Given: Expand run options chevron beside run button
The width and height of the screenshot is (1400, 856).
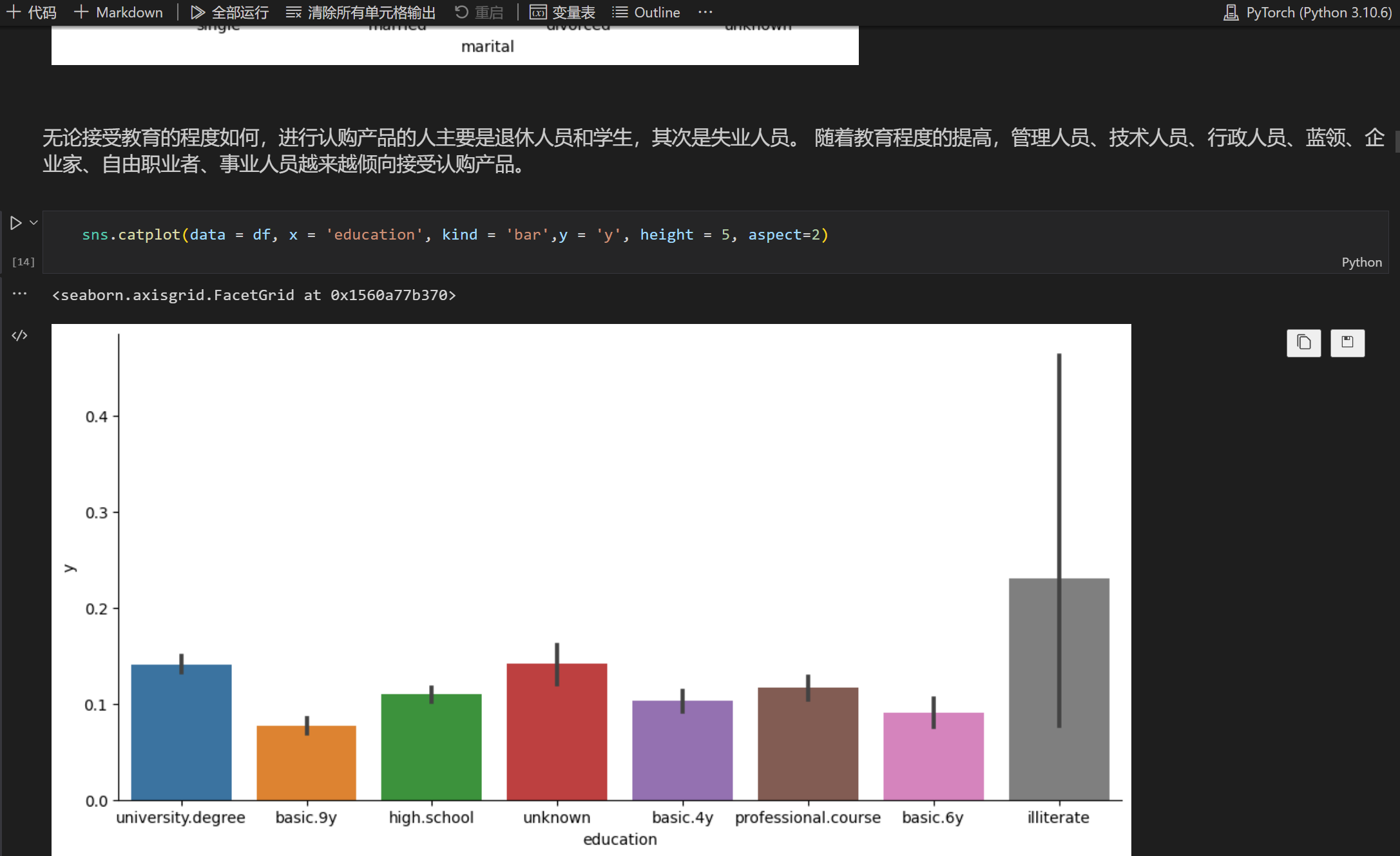Looking at the screenshot, I should tap(34, 223).
